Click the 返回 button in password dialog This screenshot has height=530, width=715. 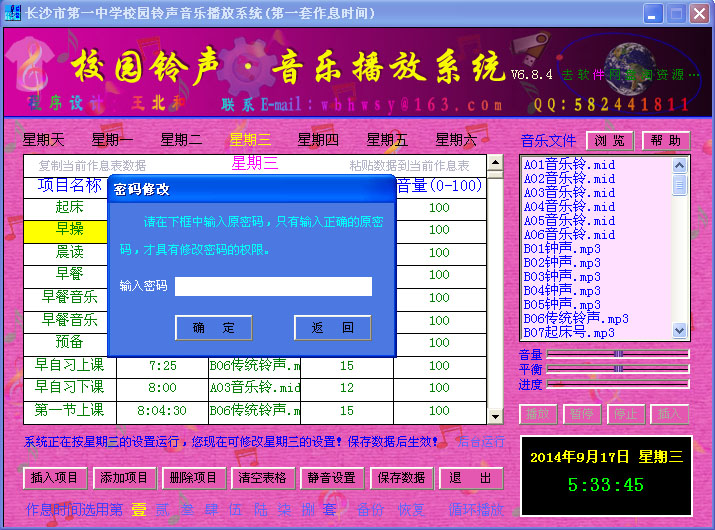pos(332,327)
